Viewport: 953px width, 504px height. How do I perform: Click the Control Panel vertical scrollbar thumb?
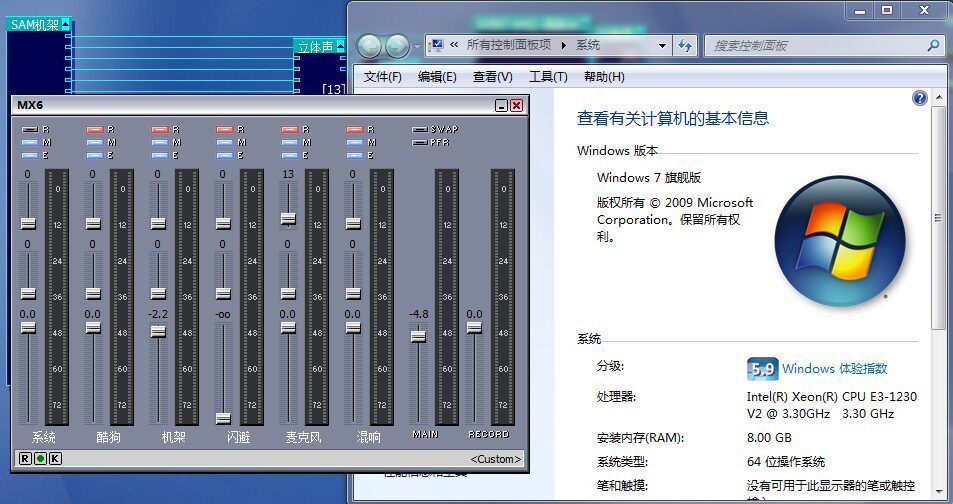point(938,217)
